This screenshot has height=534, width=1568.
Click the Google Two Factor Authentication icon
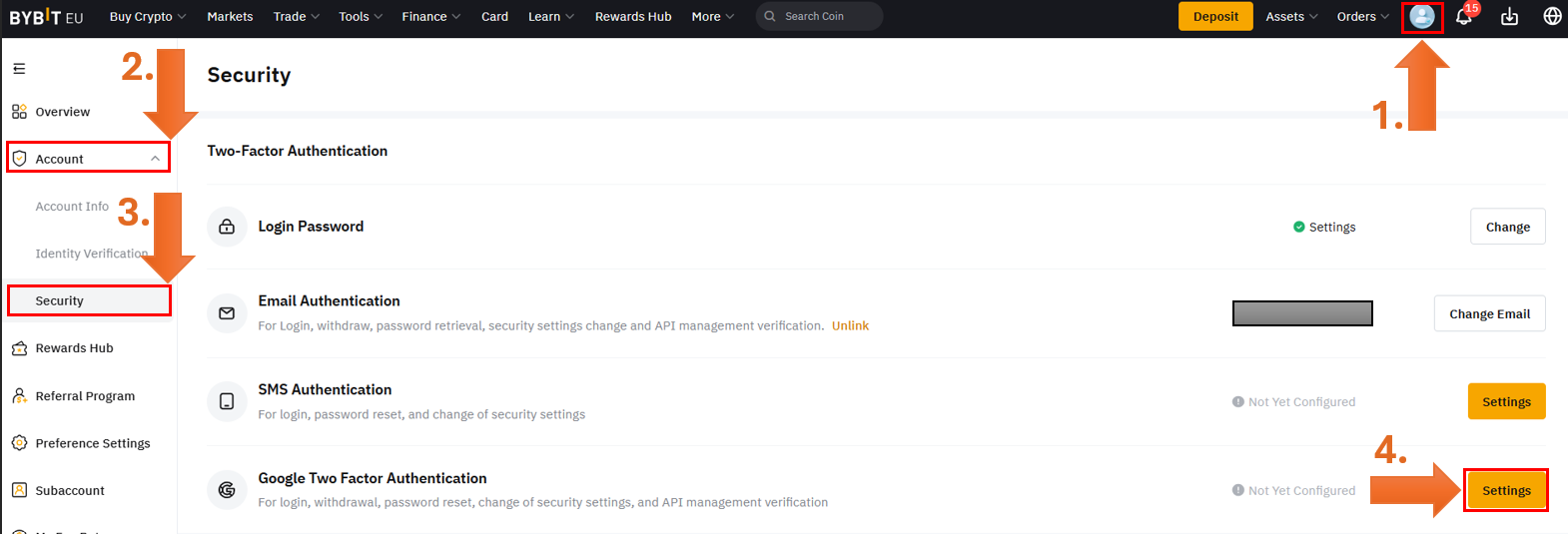[x=227, y=490]
